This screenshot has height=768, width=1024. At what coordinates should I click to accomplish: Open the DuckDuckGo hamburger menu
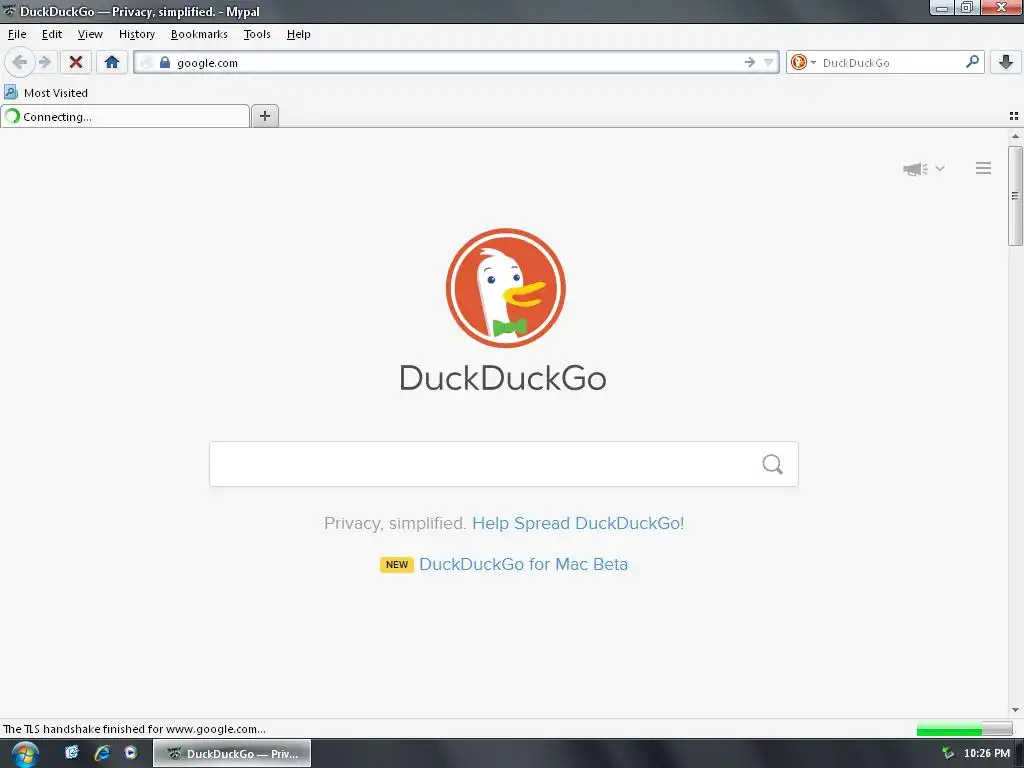[984, 168]
